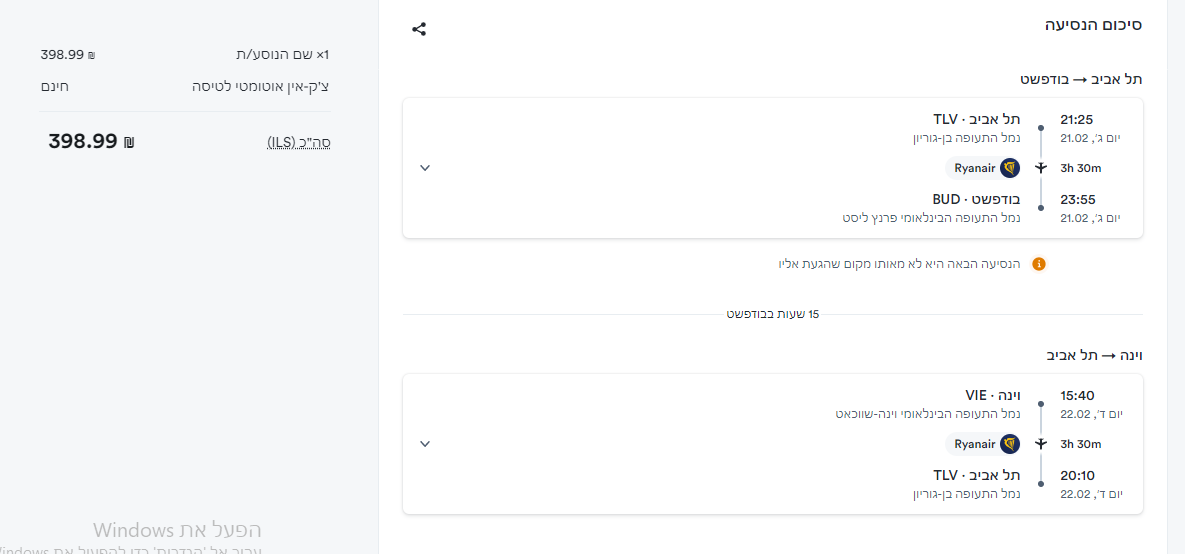Click the Ryanair logo on Tel Aviv–Budapest flight

click(1010, 168)
